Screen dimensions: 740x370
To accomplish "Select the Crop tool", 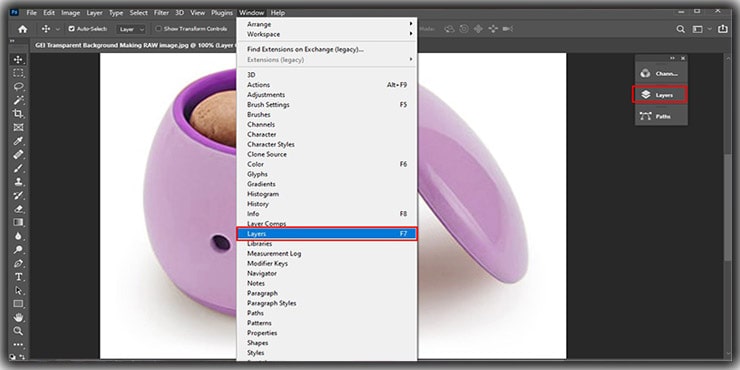I will [18, 114].
